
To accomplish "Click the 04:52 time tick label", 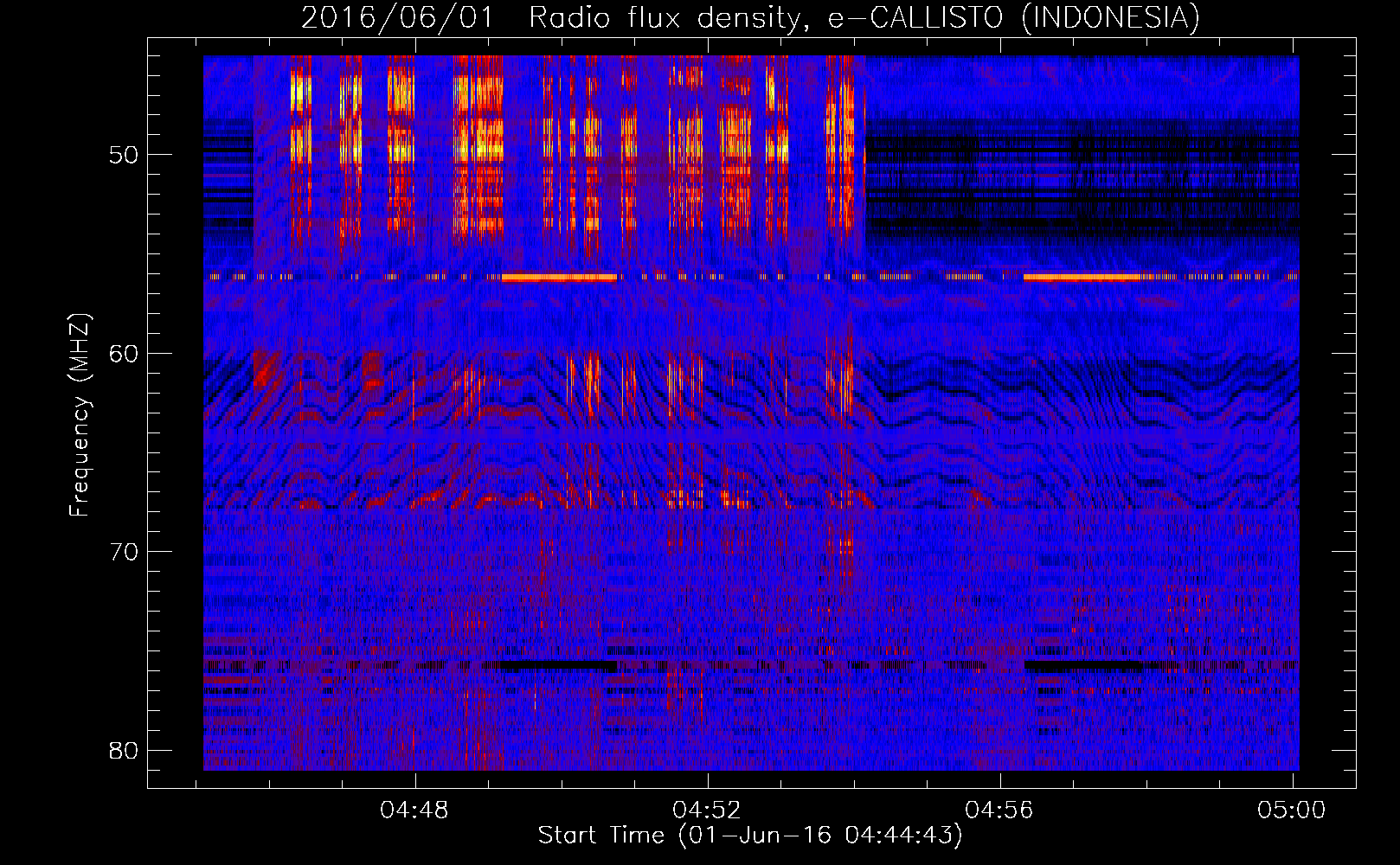I will 707,811.
